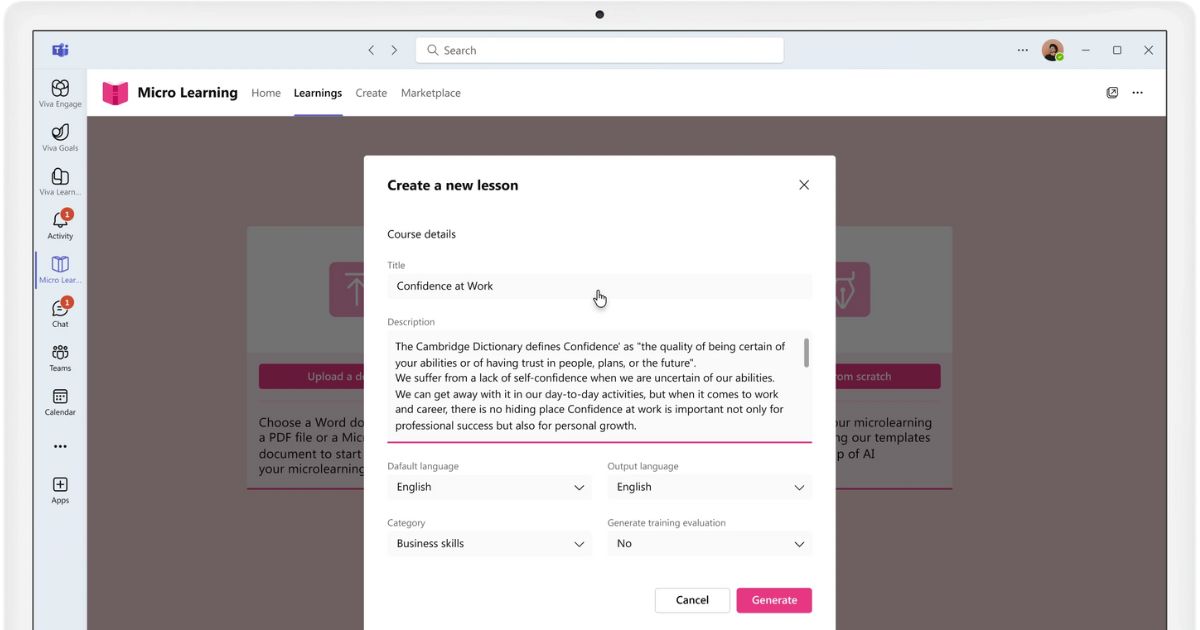This screenshot has height=630, width=1200.
Task: Navigate back with the back arrow
Action: [371, 50]
